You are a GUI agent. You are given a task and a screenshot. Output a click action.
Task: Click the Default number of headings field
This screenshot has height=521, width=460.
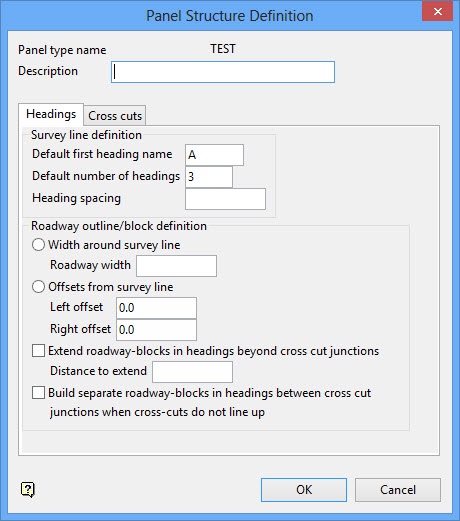209,177
